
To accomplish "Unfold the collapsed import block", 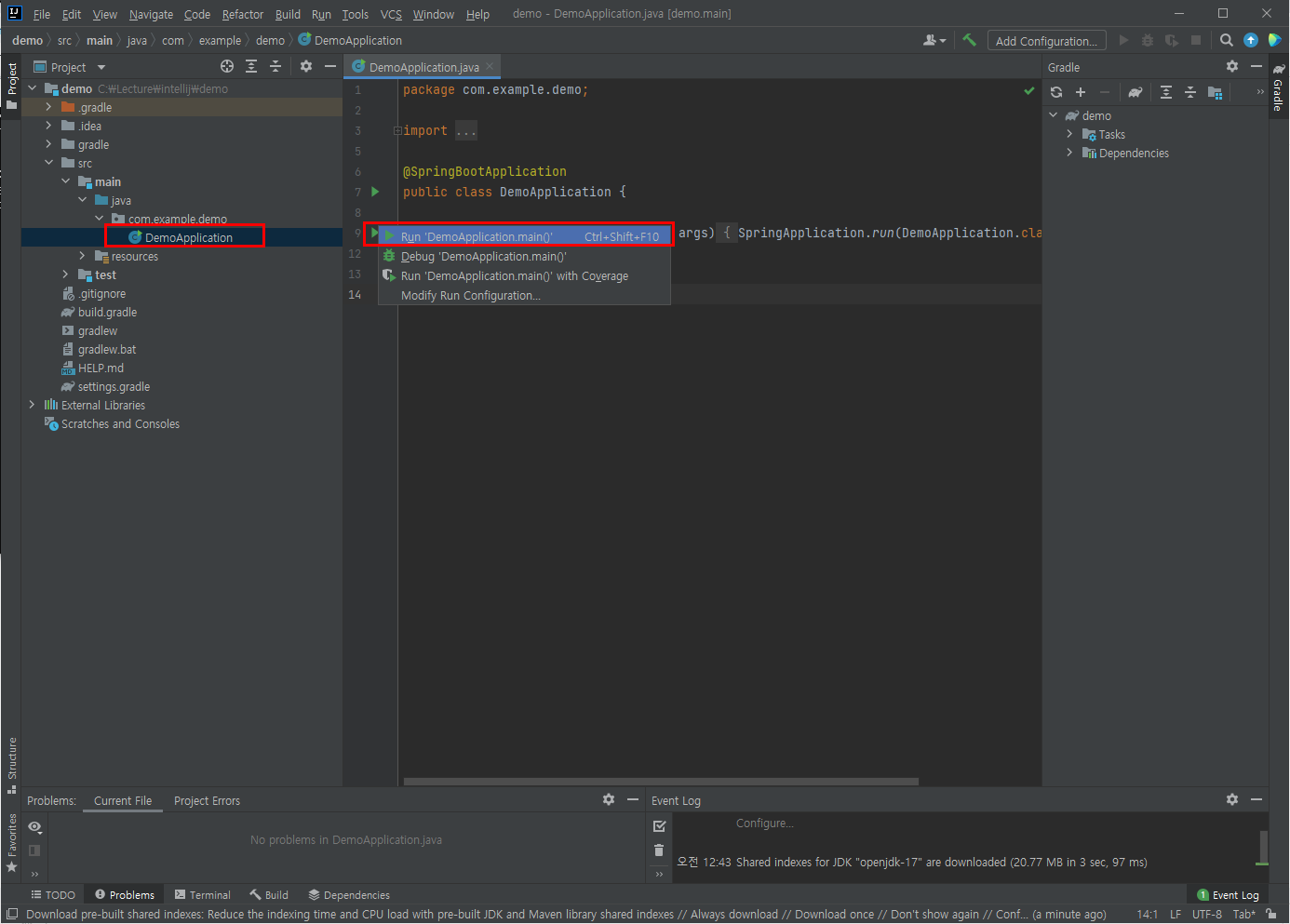I will tap(397, 131).
